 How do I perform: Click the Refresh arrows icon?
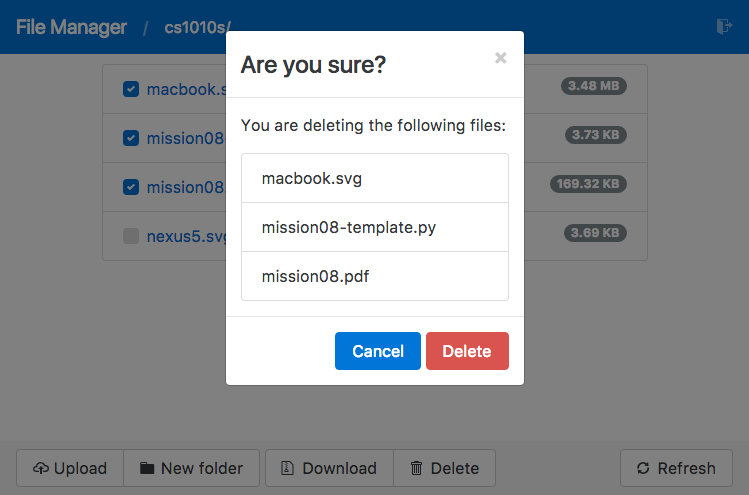coord(643,468)
